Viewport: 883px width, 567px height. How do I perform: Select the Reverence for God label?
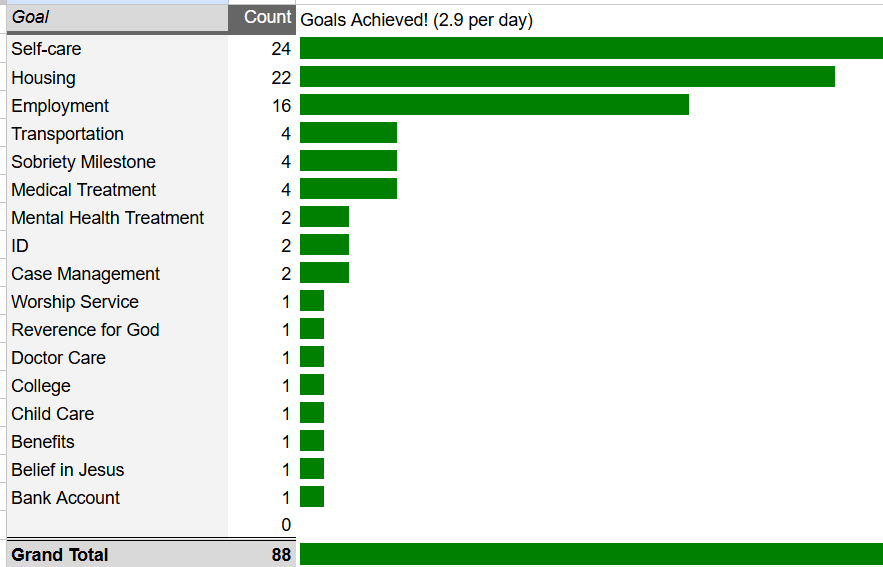(x=86, y=329)
